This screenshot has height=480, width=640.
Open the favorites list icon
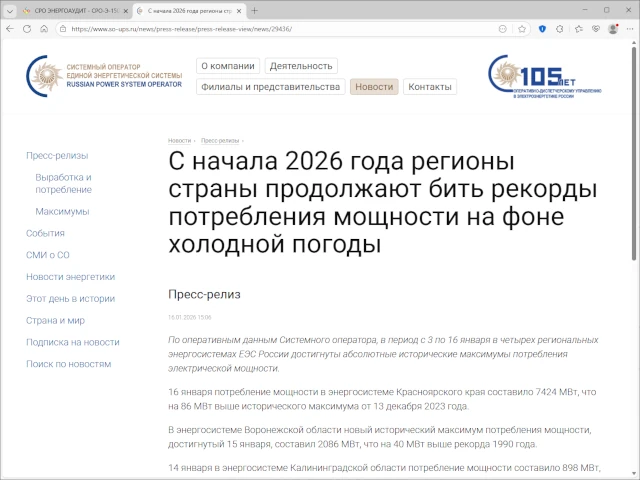[x=578, y=29]
